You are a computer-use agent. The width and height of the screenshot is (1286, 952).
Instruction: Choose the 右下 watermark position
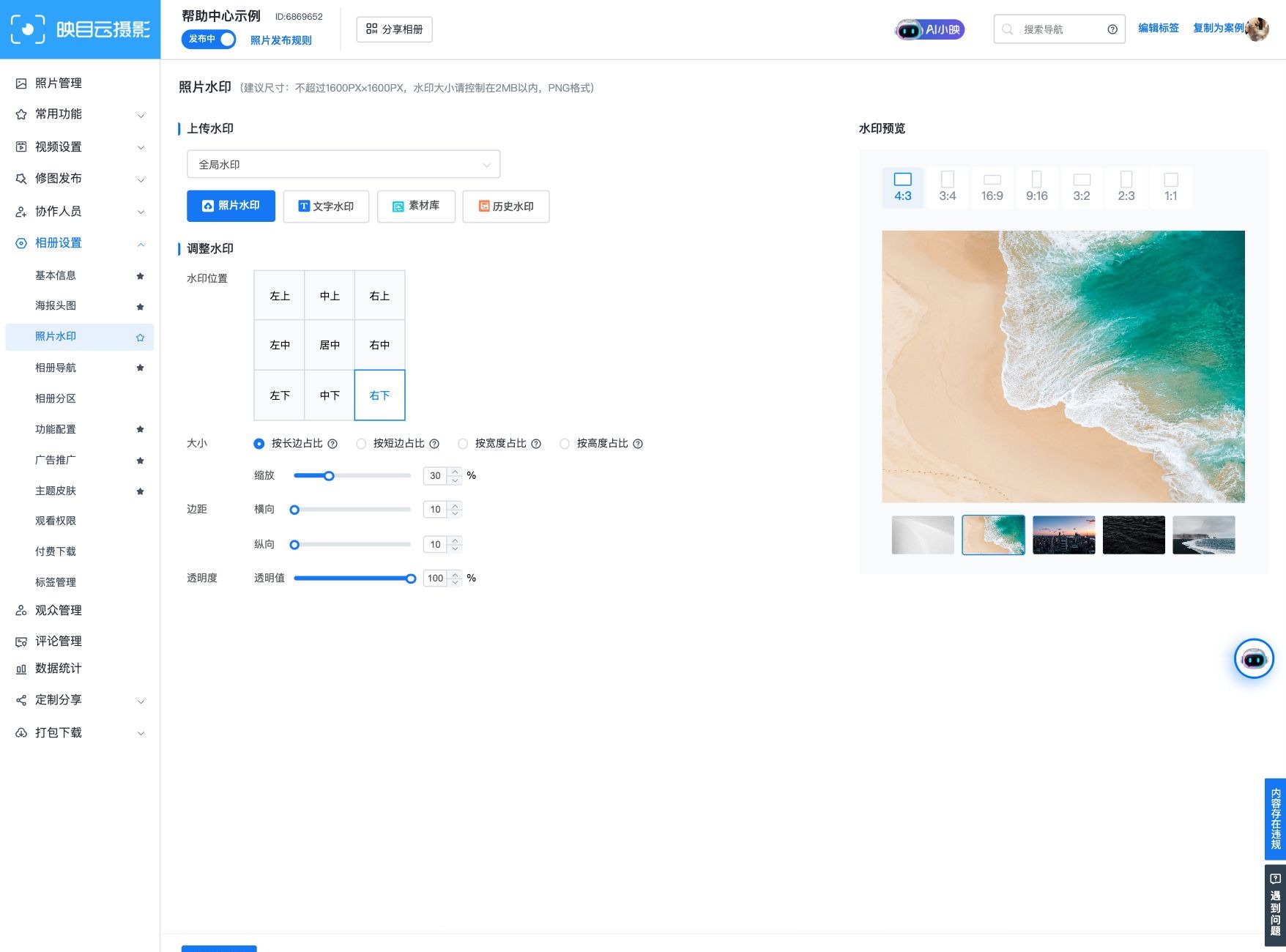coord(379,395)
